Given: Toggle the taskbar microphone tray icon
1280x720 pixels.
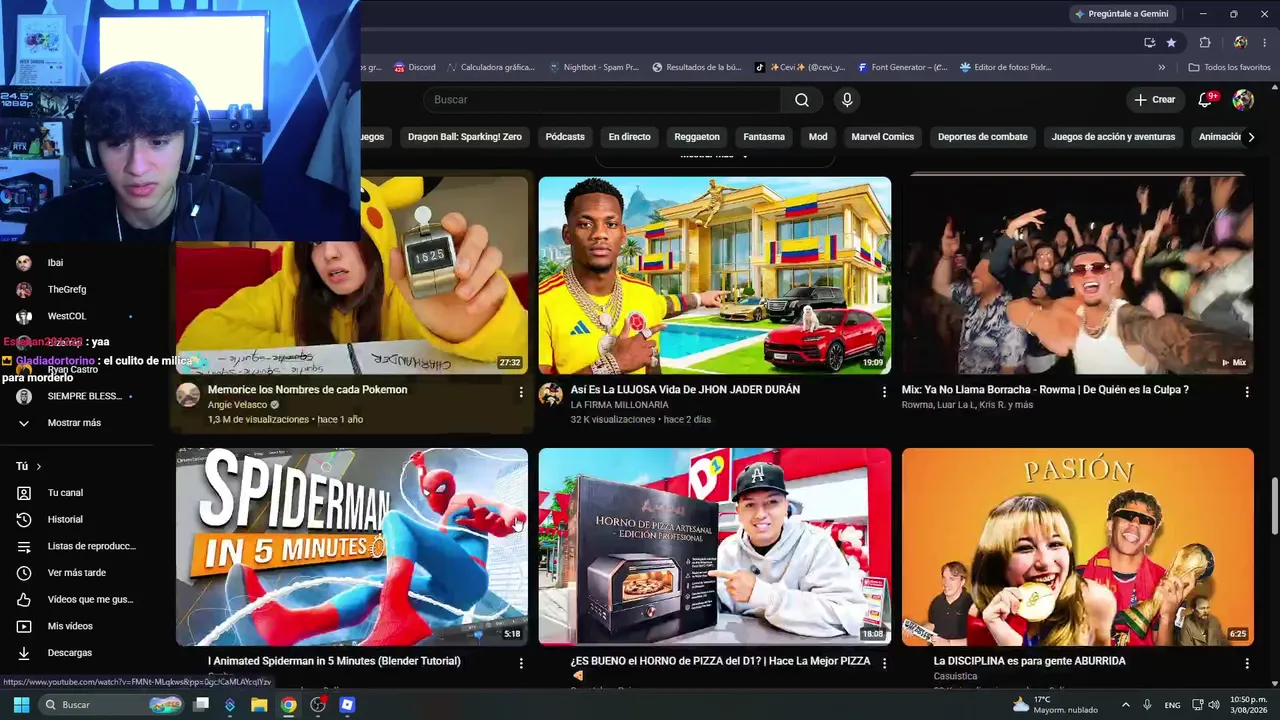Looking at the screenshot, I should 1147,705.
